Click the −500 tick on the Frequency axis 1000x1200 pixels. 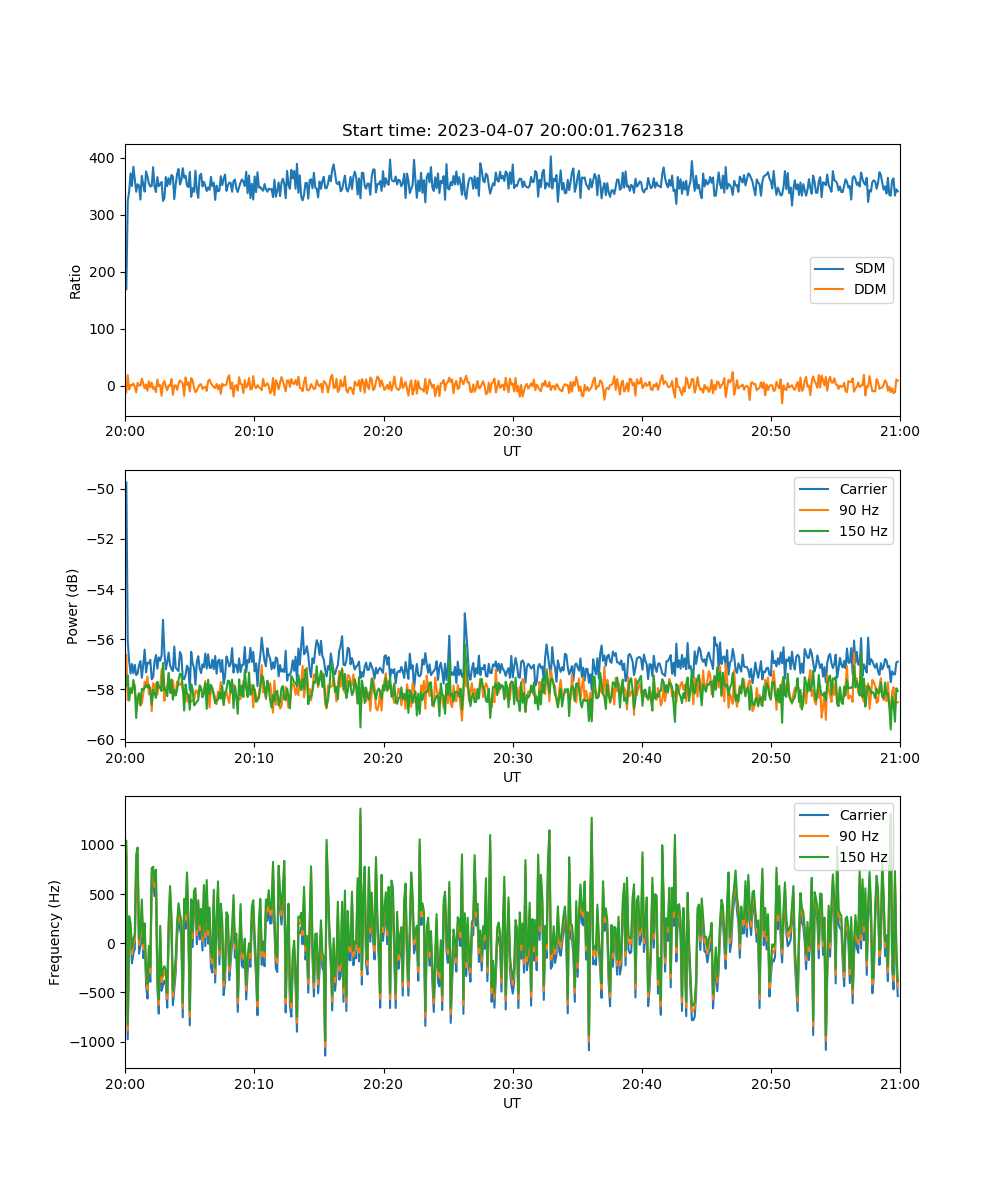point(98,992)
